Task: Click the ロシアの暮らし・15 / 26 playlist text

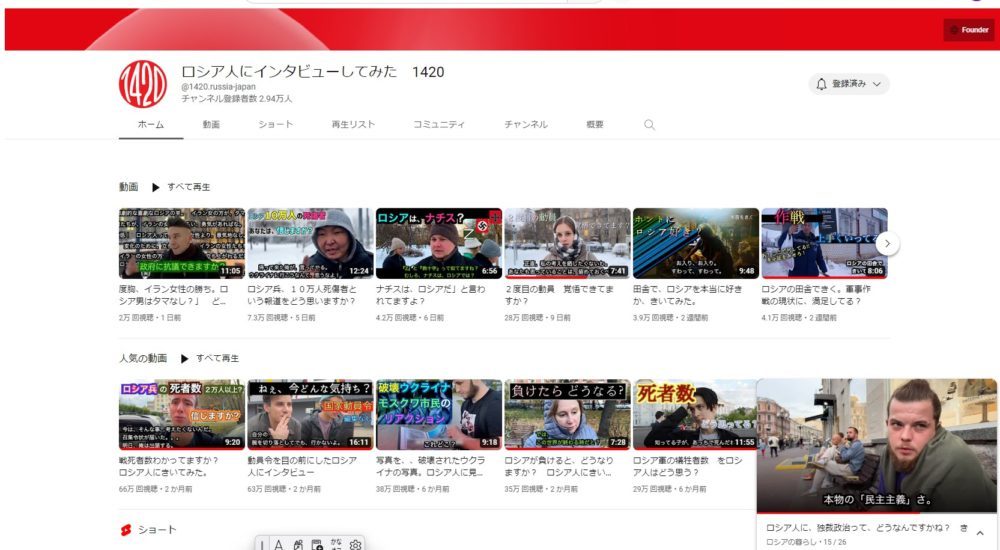Action: pyautogui.click(x=806, y=542)
